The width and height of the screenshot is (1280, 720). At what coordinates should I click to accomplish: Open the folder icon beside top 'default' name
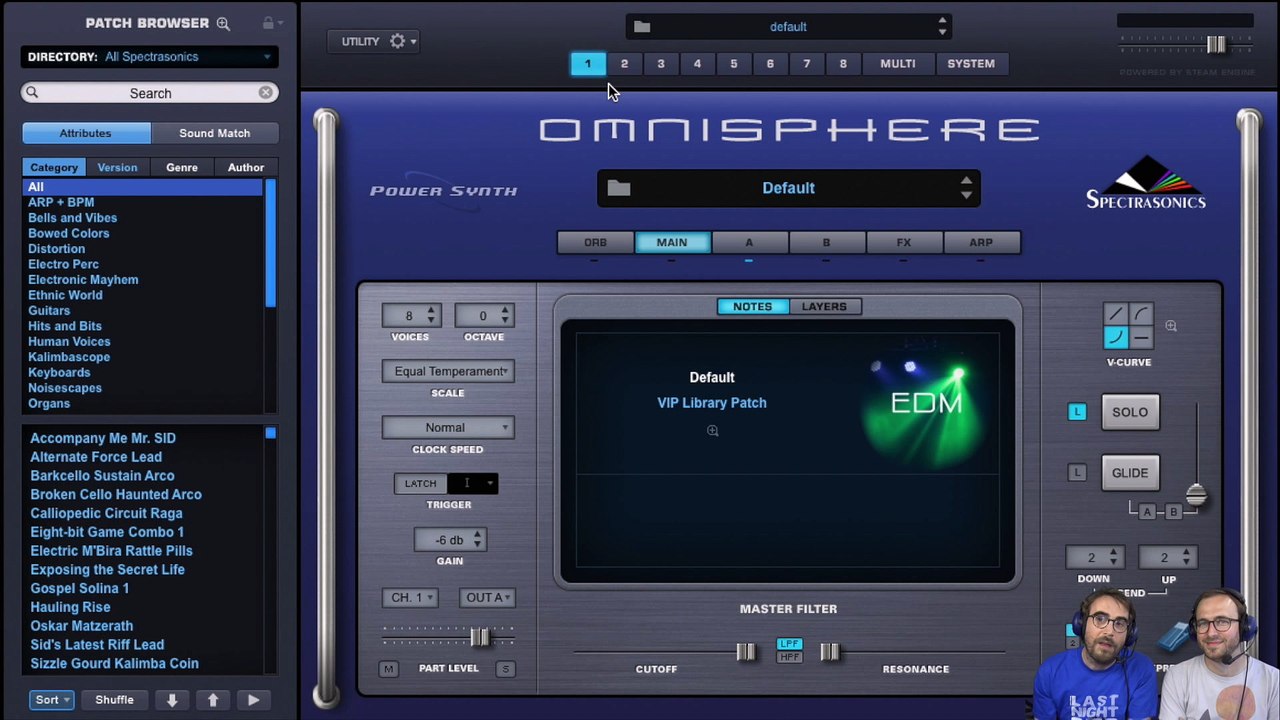(642, 27)
